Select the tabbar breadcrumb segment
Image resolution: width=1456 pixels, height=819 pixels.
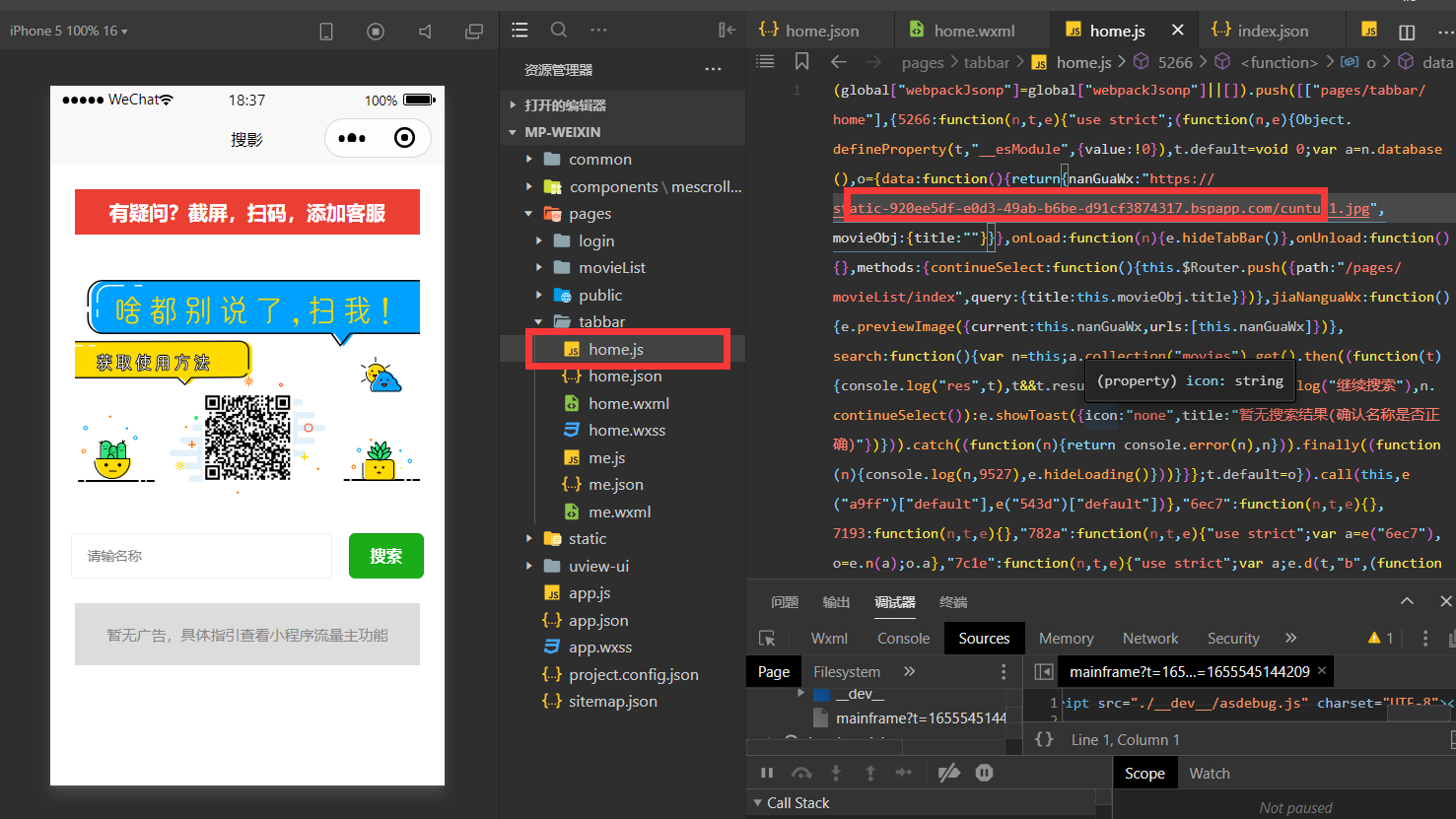click(987, 62)
